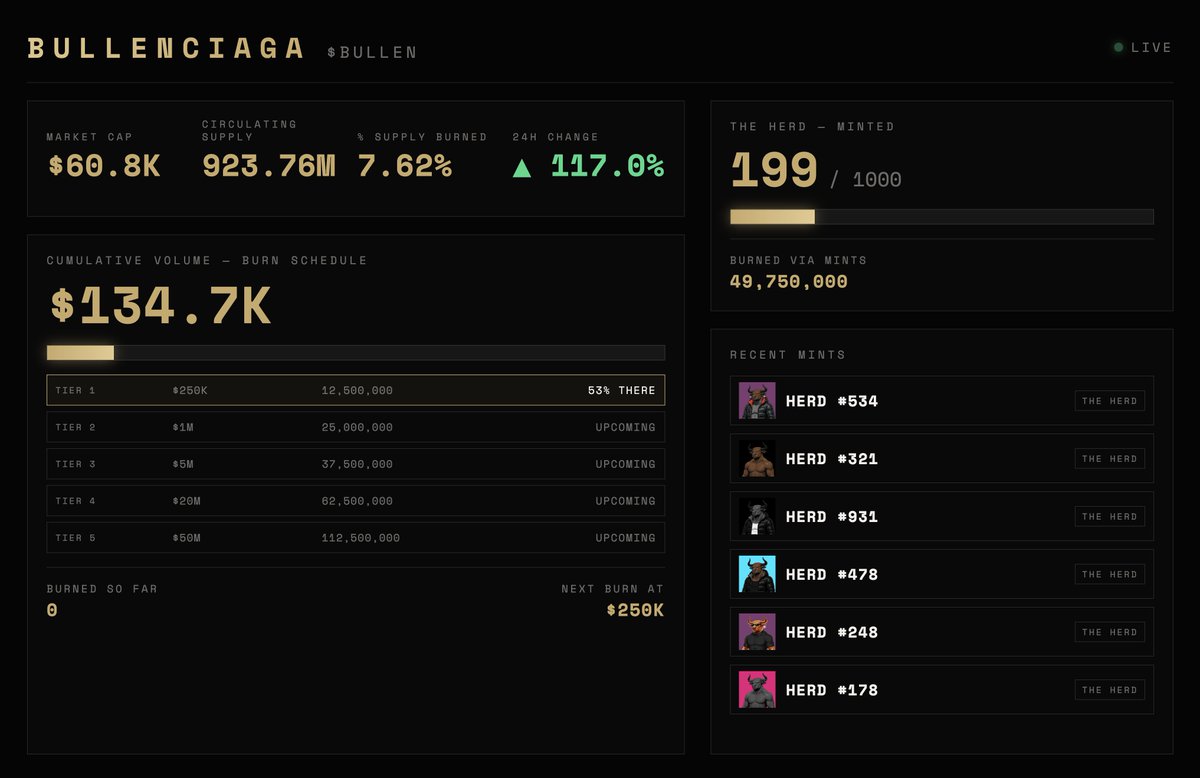Click the cumulative volume progress bar
The width and height of the screenshot is (1200, 778).
pyautogui.click(x=356, y=352)
